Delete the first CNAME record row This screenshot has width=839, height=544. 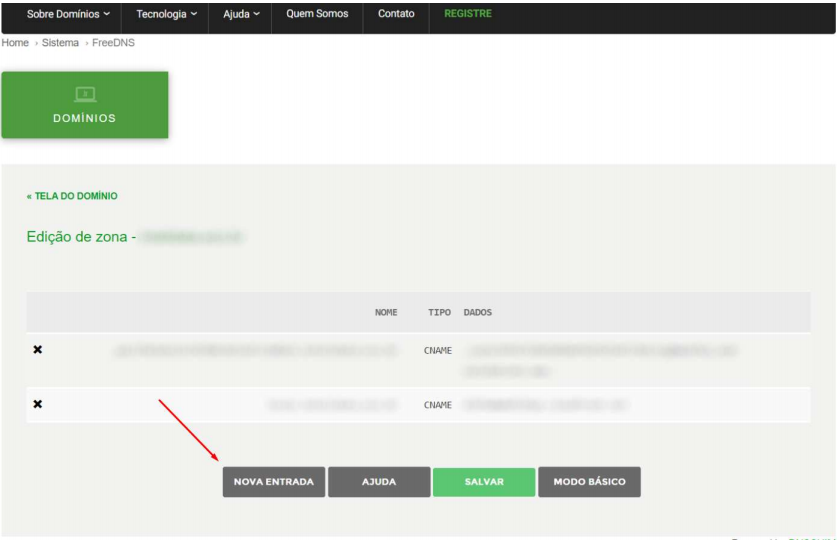(38, 350)
